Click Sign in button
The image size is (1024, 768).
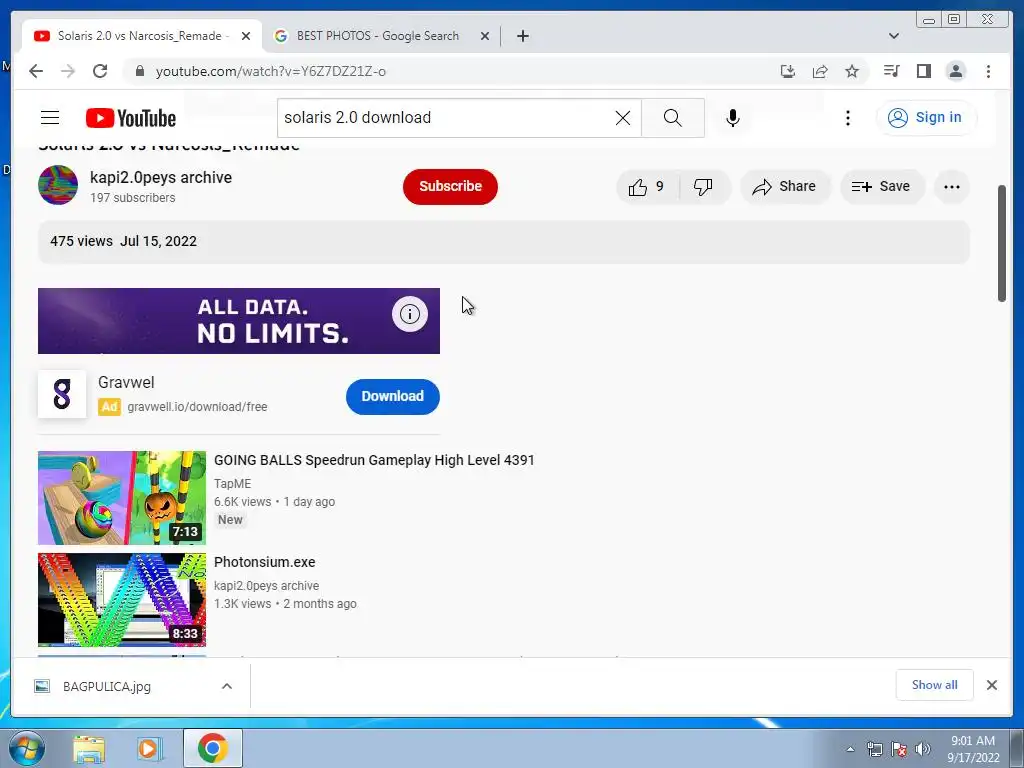pyautogui.click(x=926, y=118)
